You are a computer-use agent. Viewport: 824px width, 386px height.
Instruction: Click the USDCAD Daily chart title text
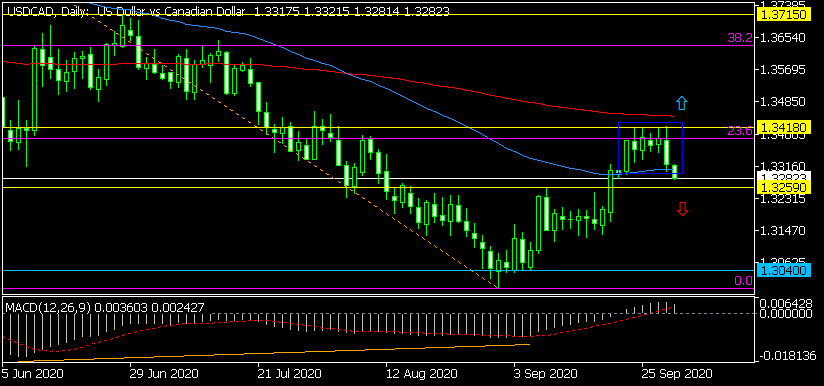(228, 11)
